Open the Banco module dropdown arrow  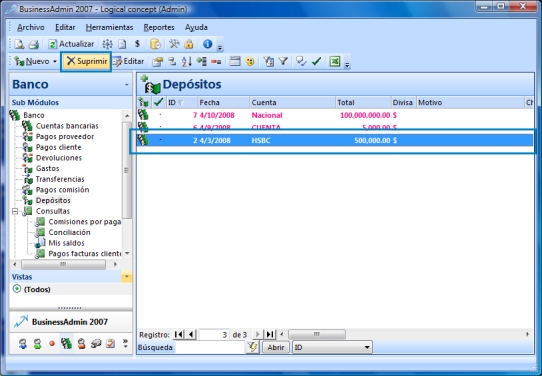coord(127,85)
